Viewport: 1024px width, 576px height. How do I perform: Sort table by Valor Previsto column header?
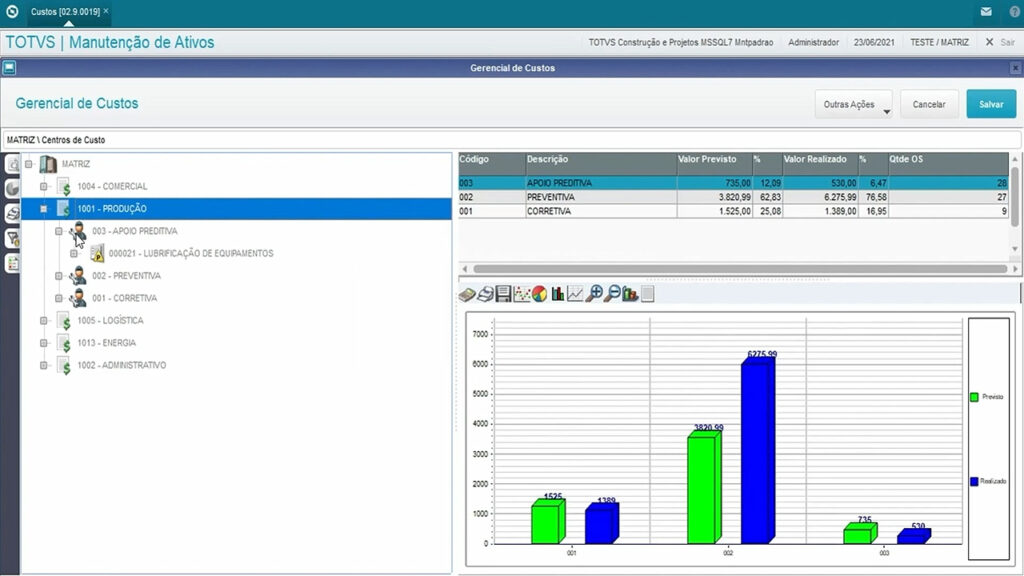pos(714,163)
